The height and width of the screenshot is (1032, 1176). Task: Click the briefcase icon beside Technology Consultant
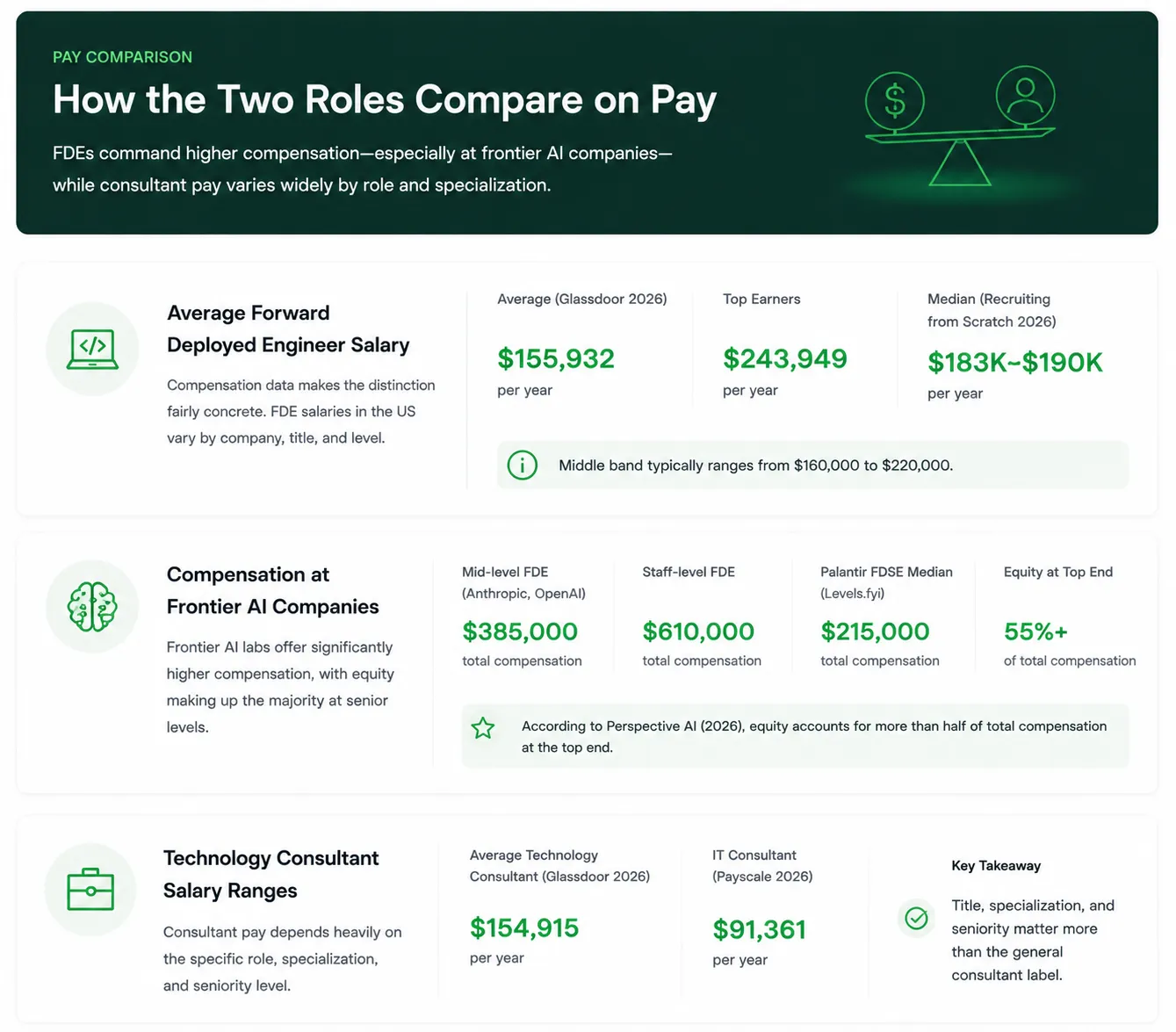tap(90, 890)
